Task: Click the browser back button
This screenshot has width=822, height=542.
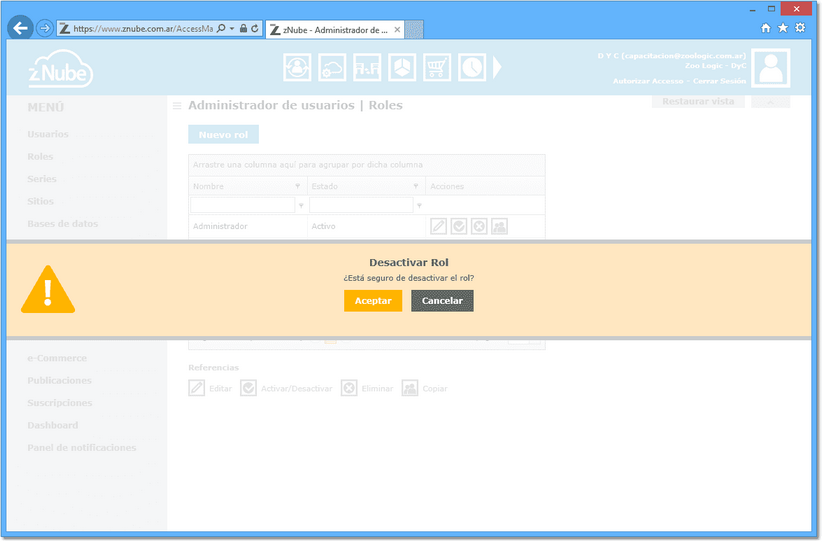Action: pyautogui.click(x=20, y=28)
